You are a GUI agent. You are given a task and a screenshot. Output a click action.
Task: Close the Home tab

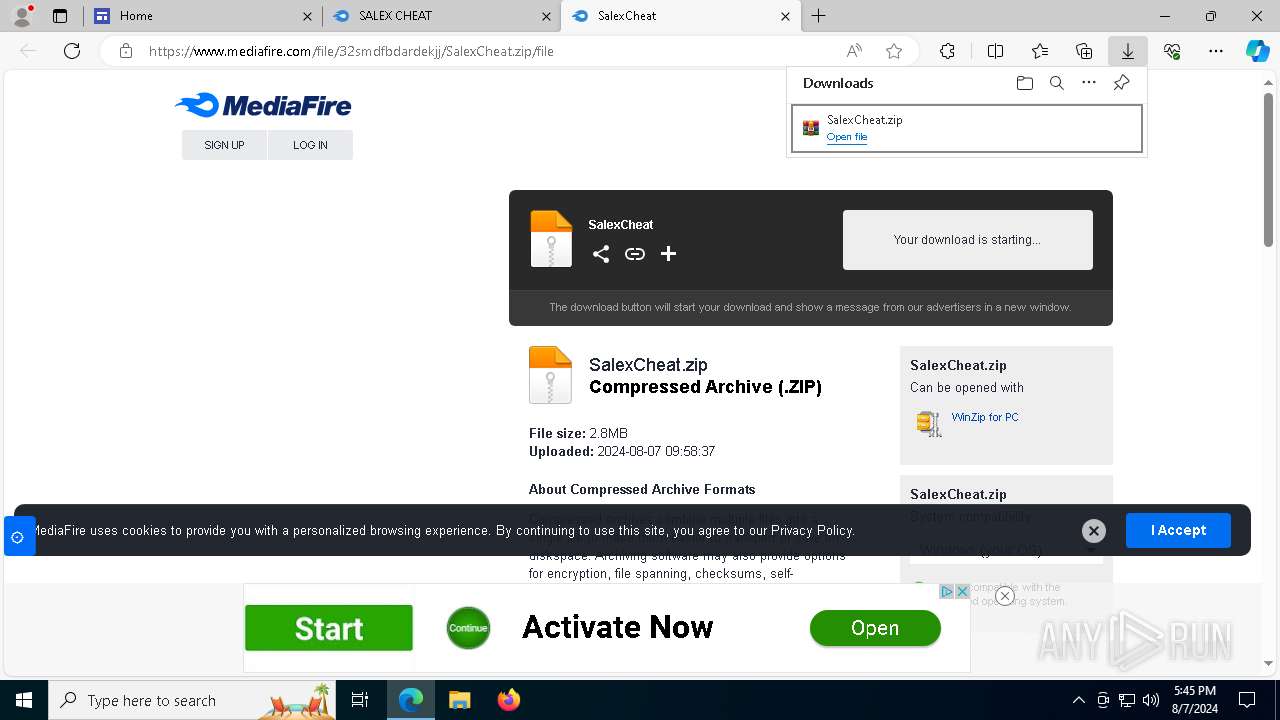click(307, 16)
